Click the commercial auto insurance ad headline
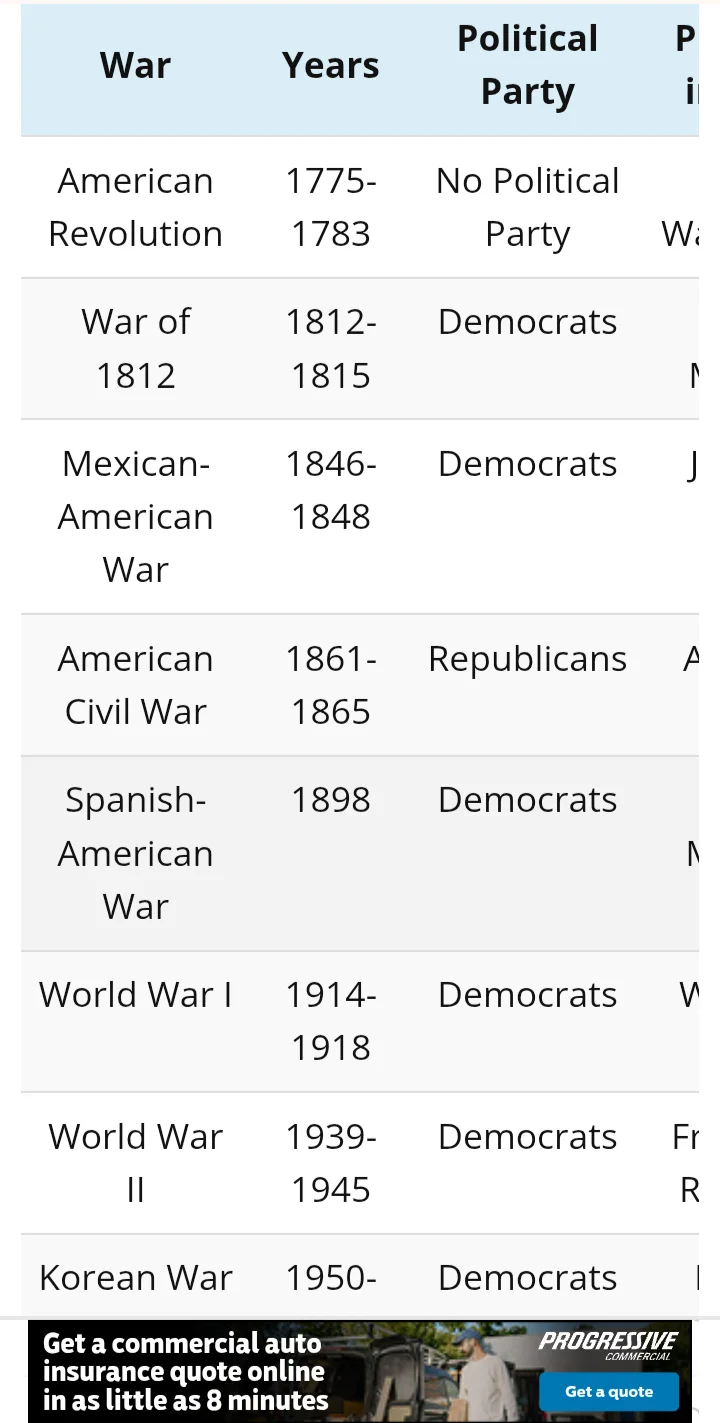This screenshot has height=1423, width=720. [185, 1371]
